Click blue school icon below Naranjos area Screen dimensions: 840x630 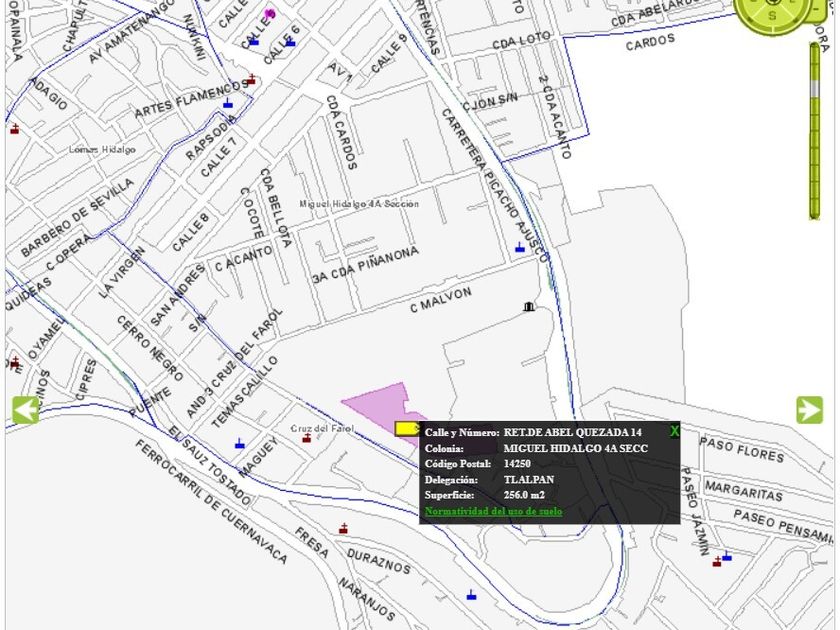click(x=471, y=595)
